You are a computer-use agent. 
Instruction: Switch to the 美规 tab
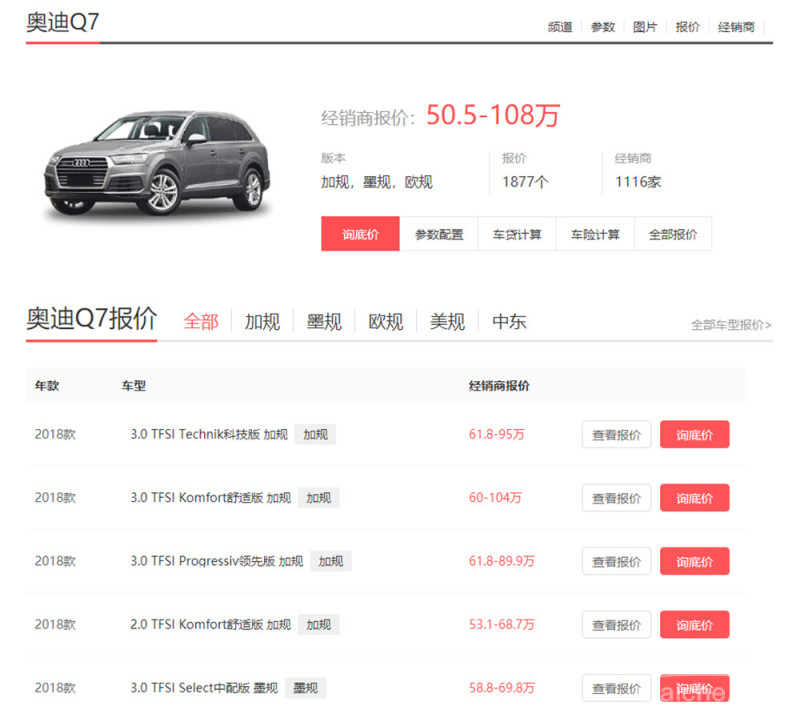pyautogui.click(x=447, y=321)
